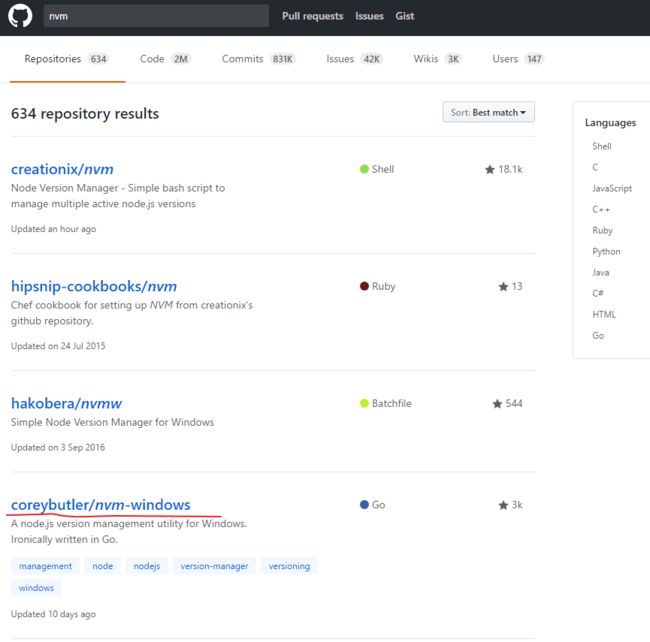The image size is (650, 642).
Task: Click the star icon for hipsnip-cookbooks/nvm
Action: pyautogui.click(x=503, y=286)
